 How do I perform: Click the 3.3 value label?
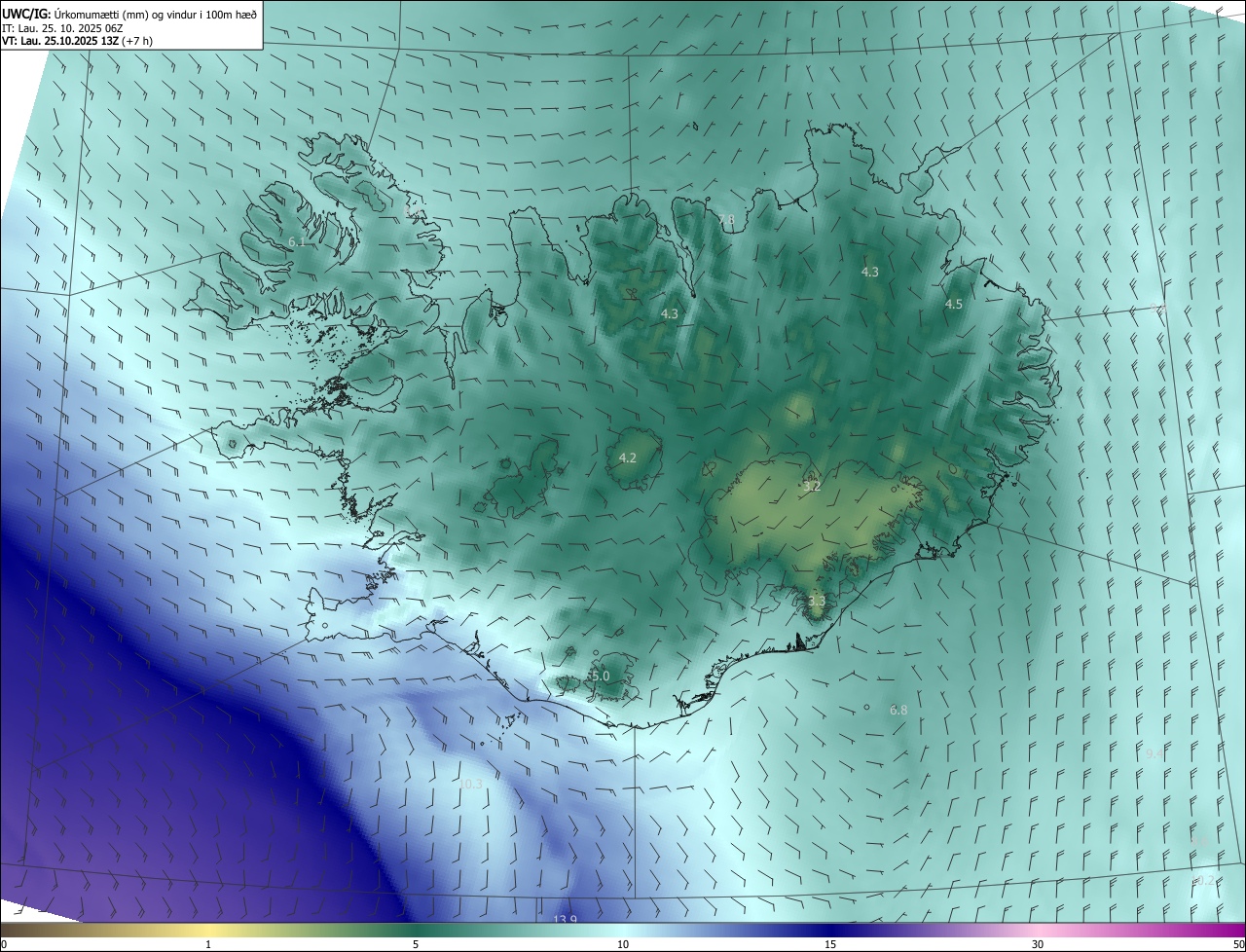coord(817,602)
